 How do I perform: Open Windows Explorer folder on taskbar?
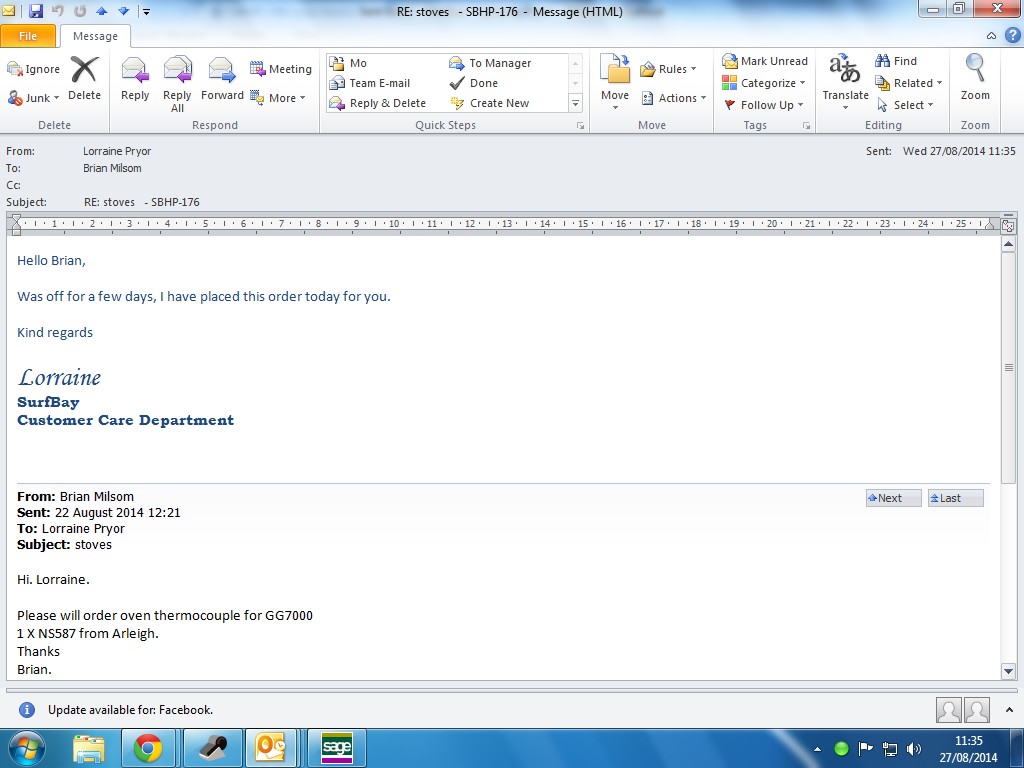pos(89,748)
